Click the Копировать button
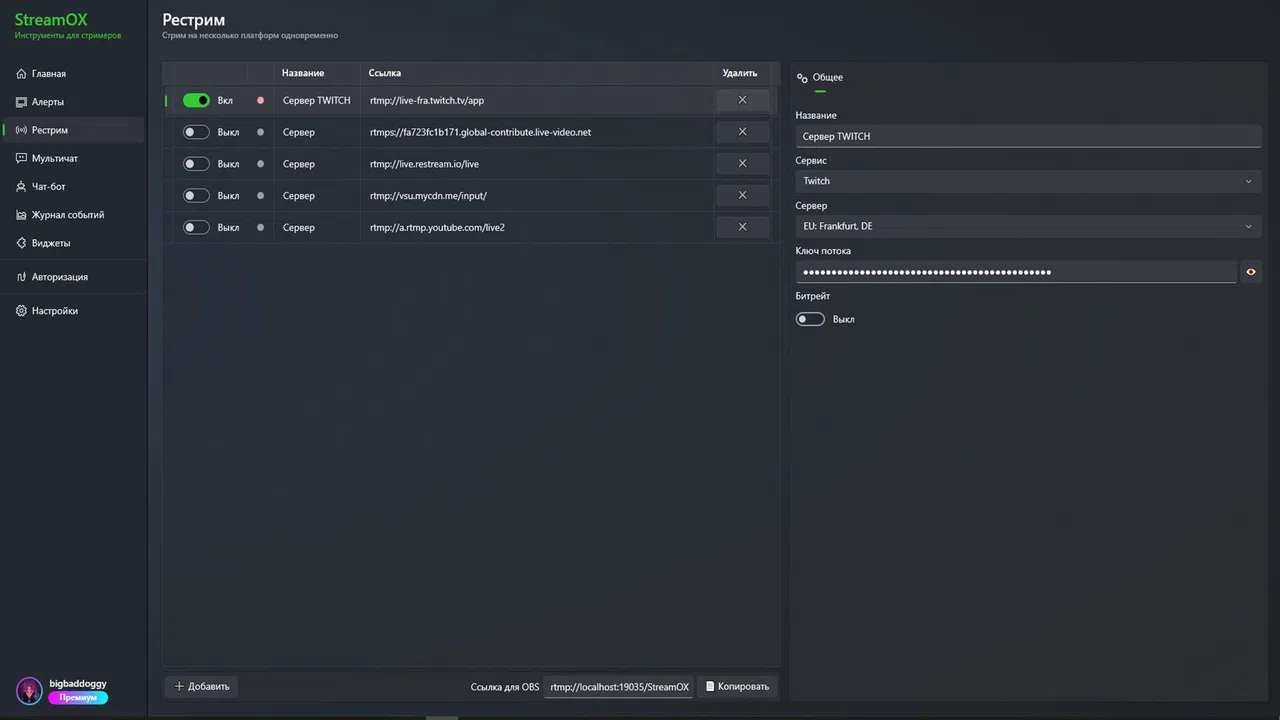This screenshot has width=1280, height=720. click(x=737, y=687)
